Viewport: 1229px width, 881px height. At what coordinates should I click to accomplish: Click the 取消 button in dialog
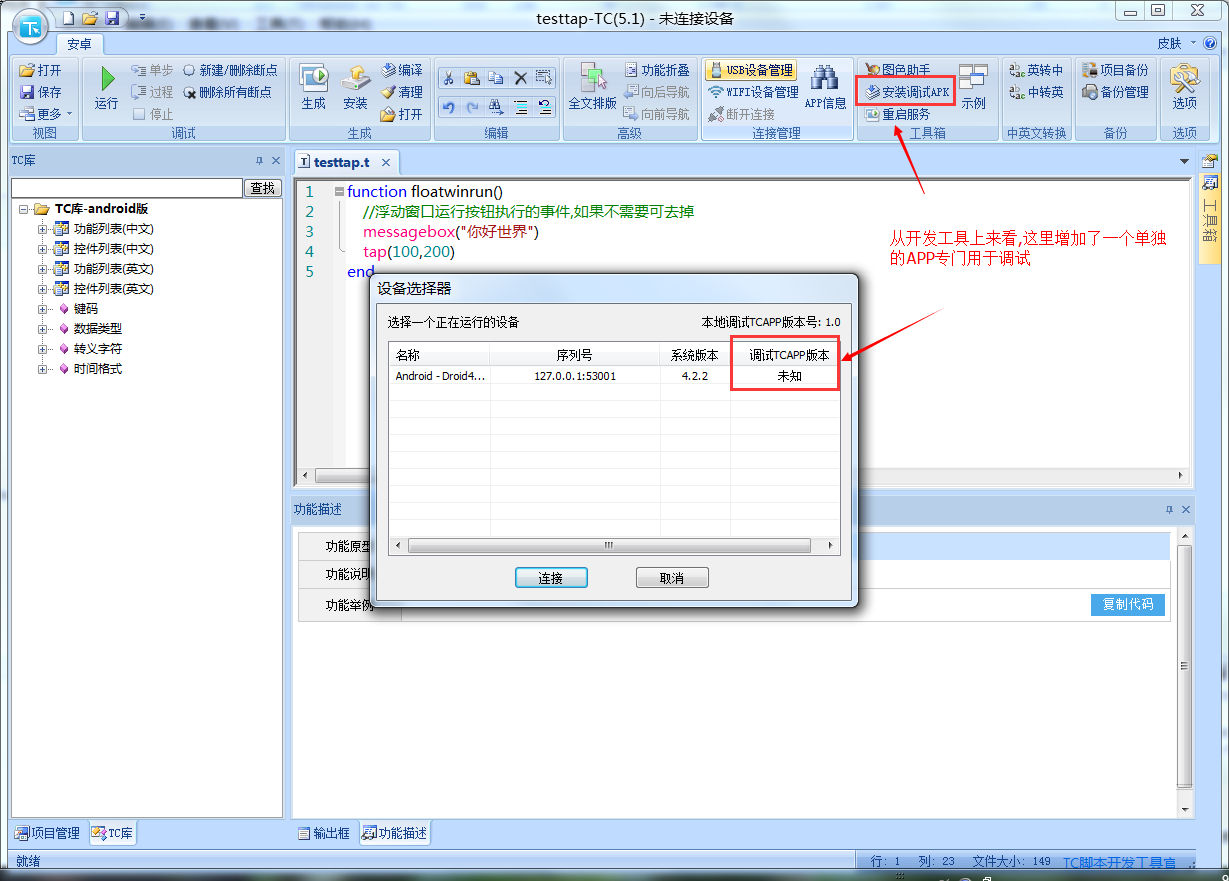click(672, 578)
